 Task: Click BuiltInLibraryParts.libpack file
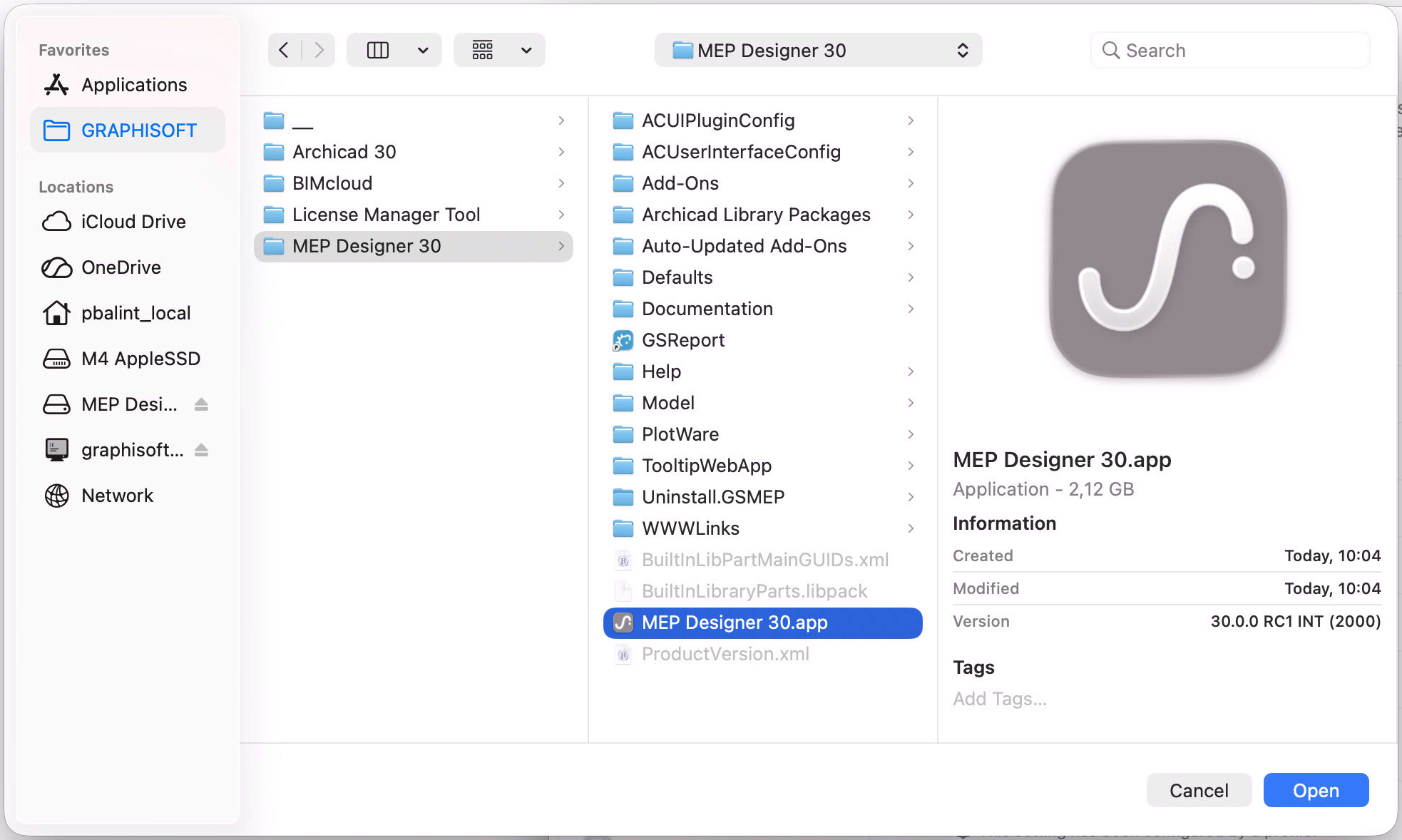763,591
